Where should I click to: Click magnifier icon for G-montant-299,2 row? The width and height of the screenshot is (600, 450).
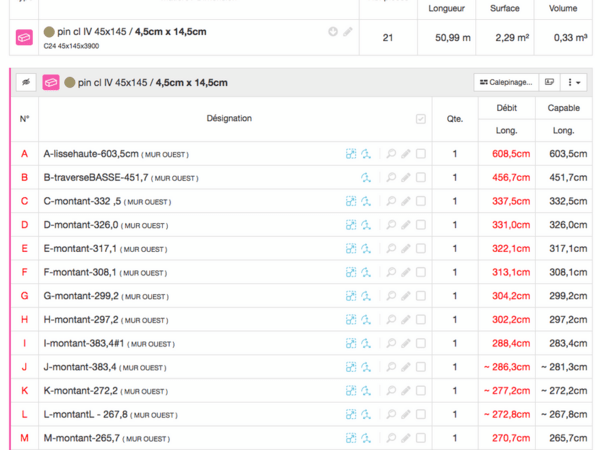point(391,296)
